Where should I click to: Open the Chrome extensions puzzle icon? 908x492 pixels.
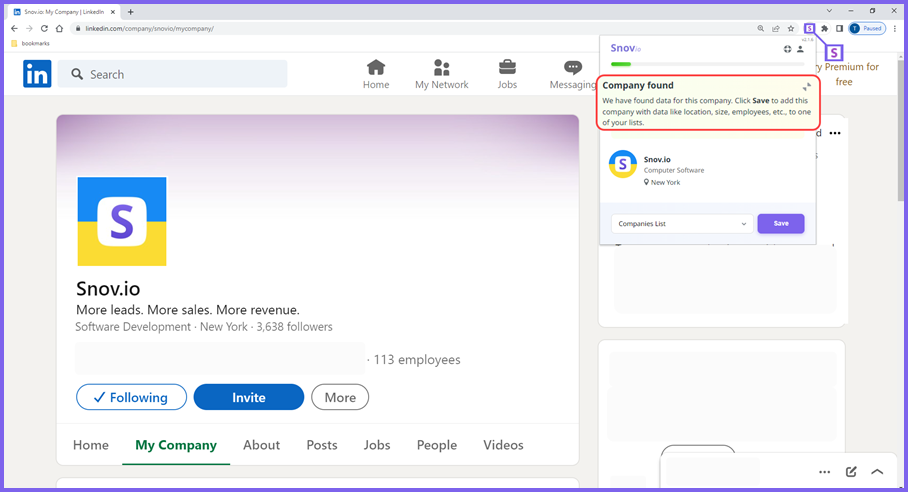825,28
